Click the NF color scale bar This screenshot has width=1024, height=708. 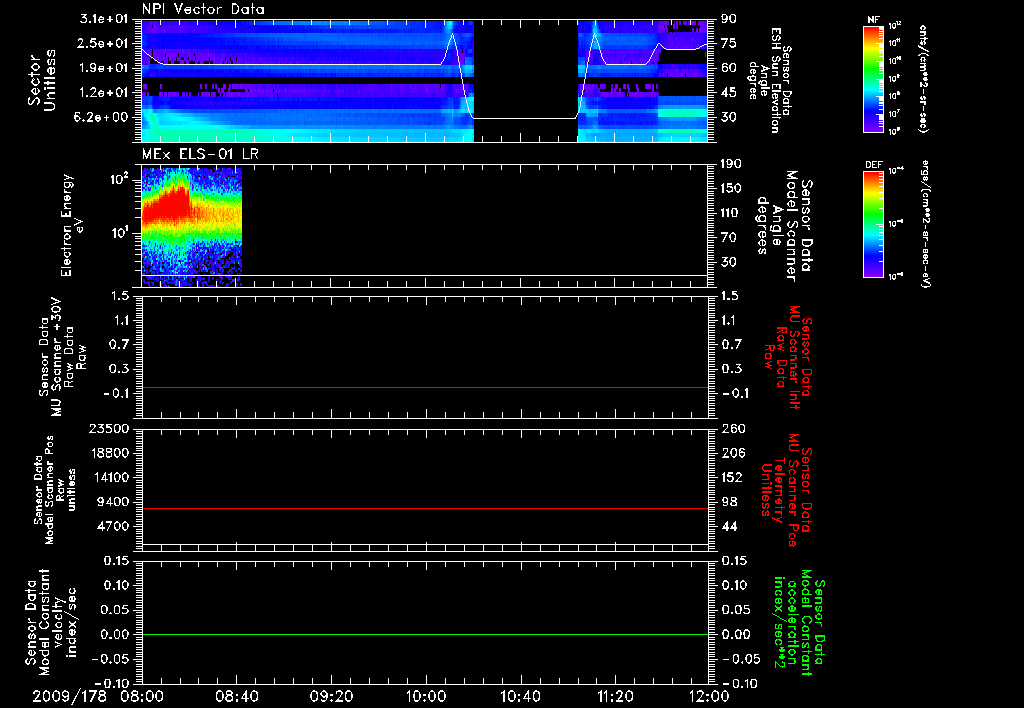coord(873,79)
